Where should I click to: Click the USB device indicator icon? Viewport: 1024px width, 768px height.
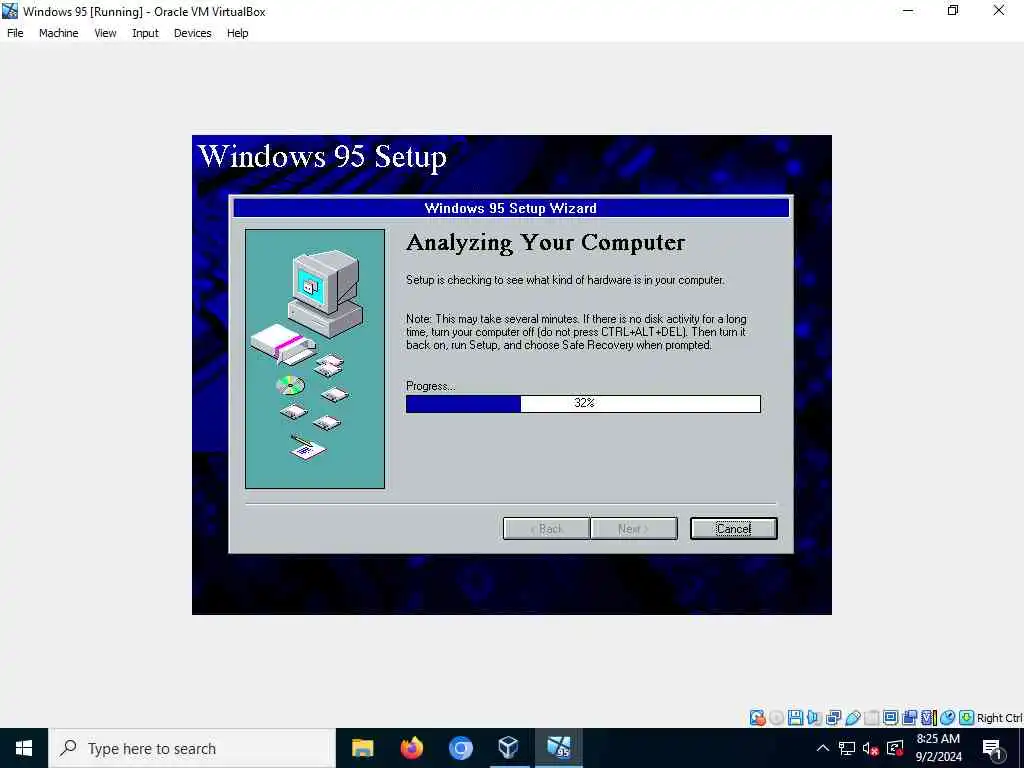coord(853,718)
